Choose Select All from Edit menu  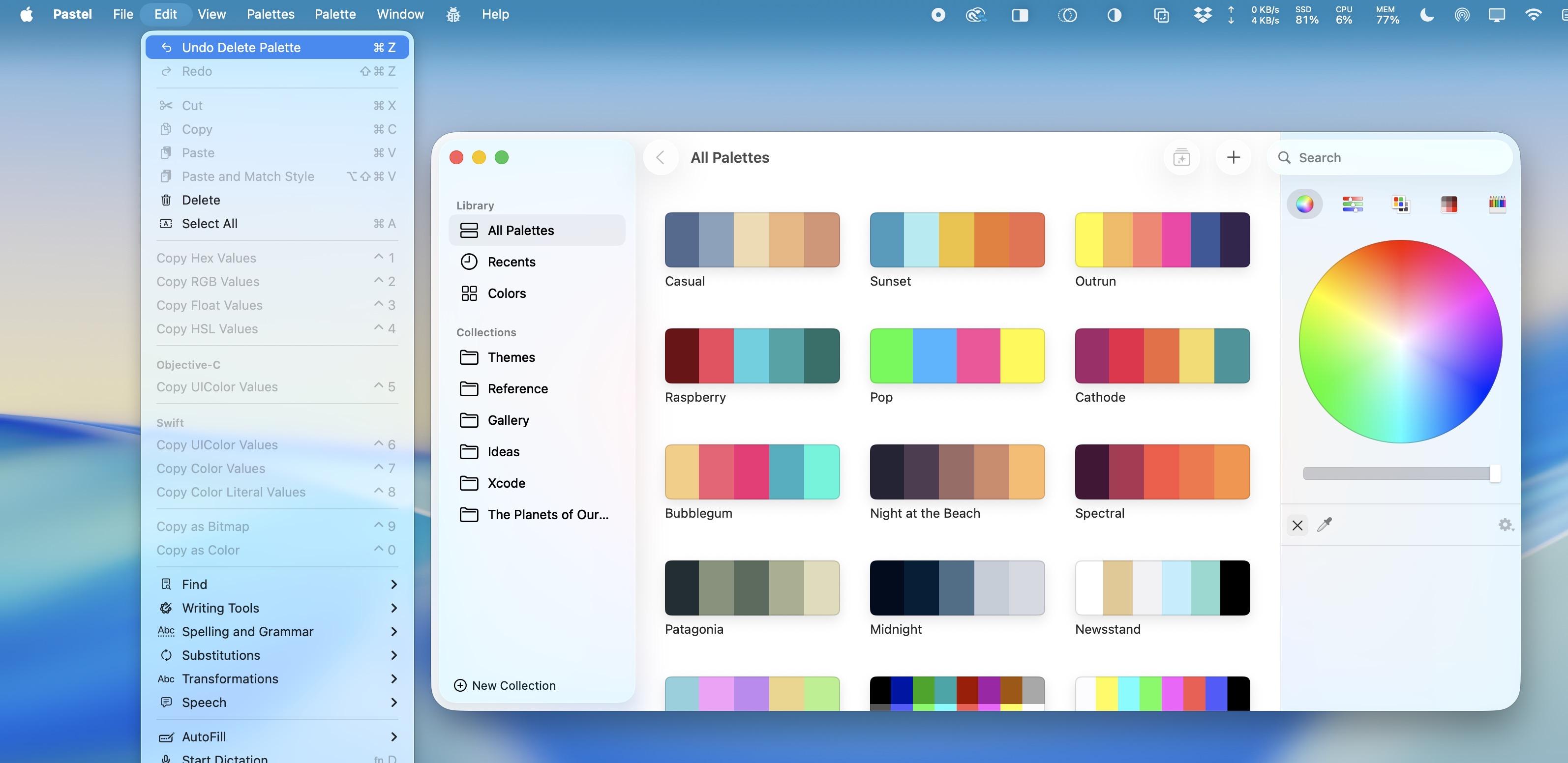click(x=277, y=224)
